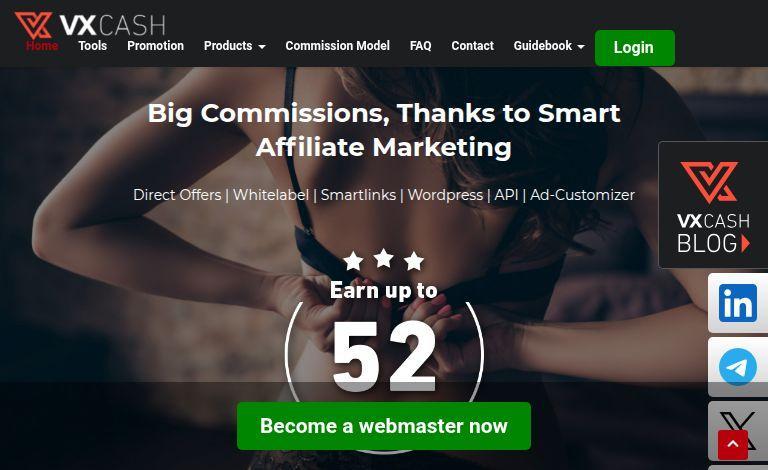Open the Commission Model page
768x470 pixels.
337,46
